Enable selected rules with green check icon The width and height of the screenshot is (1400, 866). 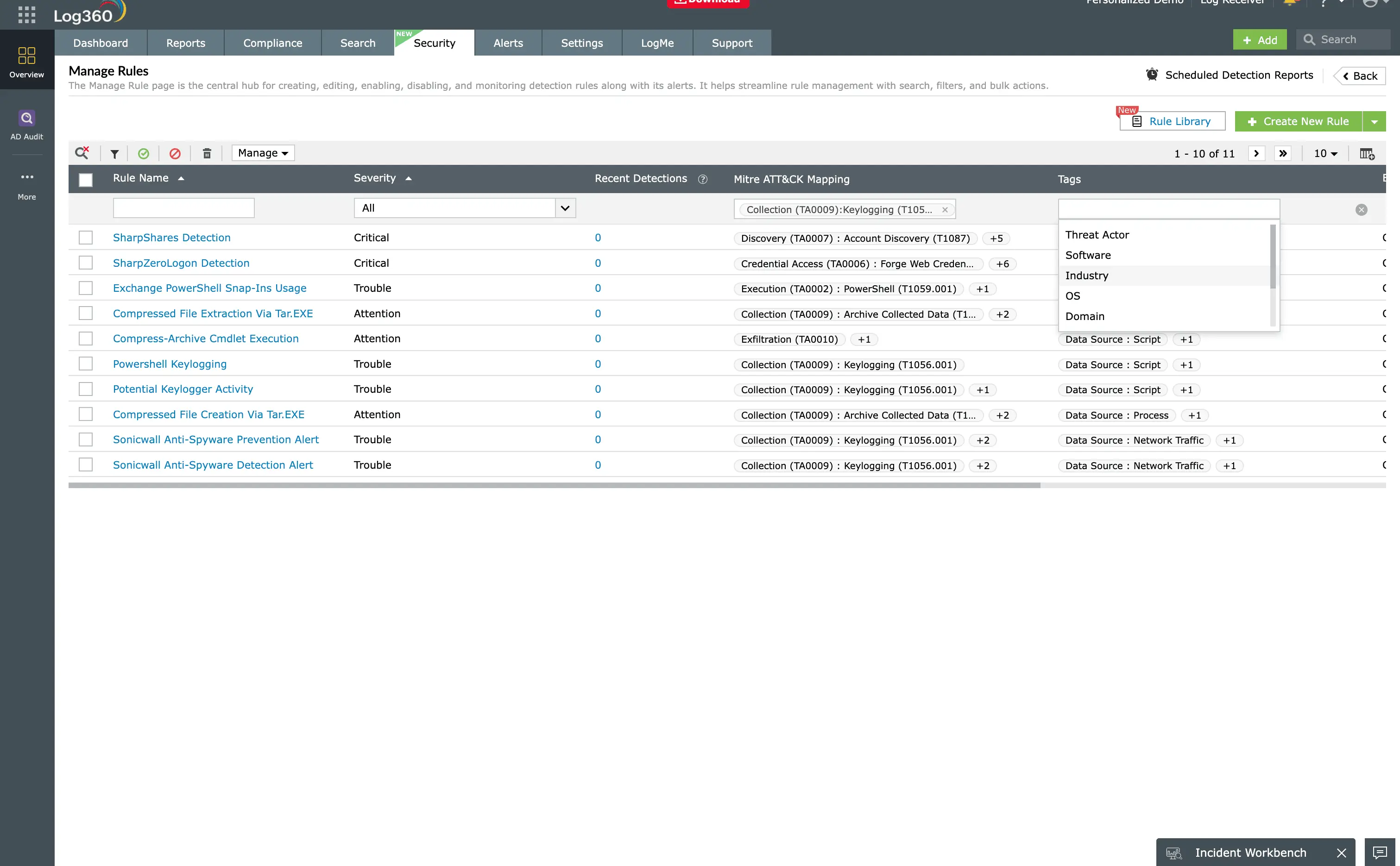[143, 153]
